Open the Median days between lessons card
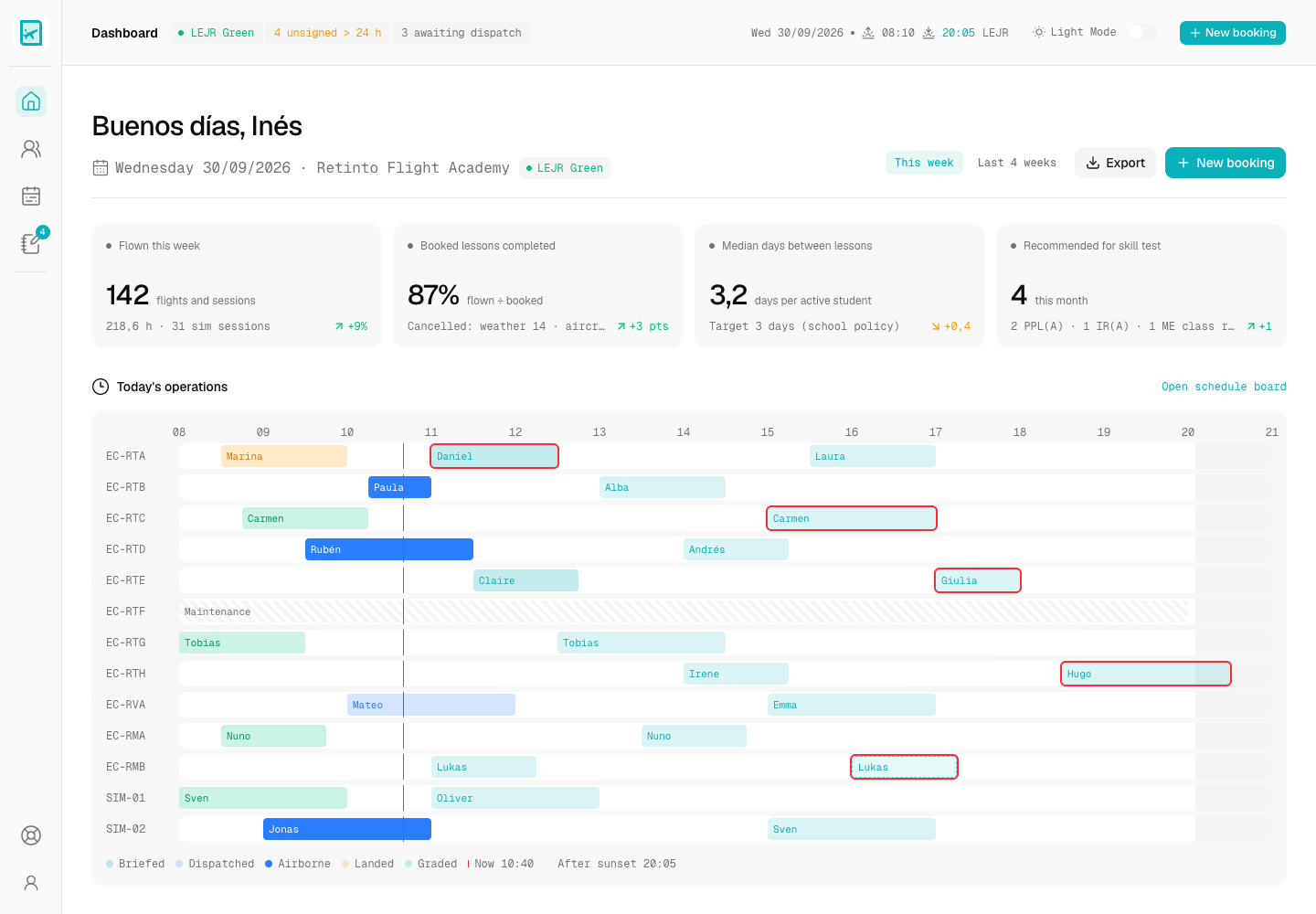 point(840,286)
